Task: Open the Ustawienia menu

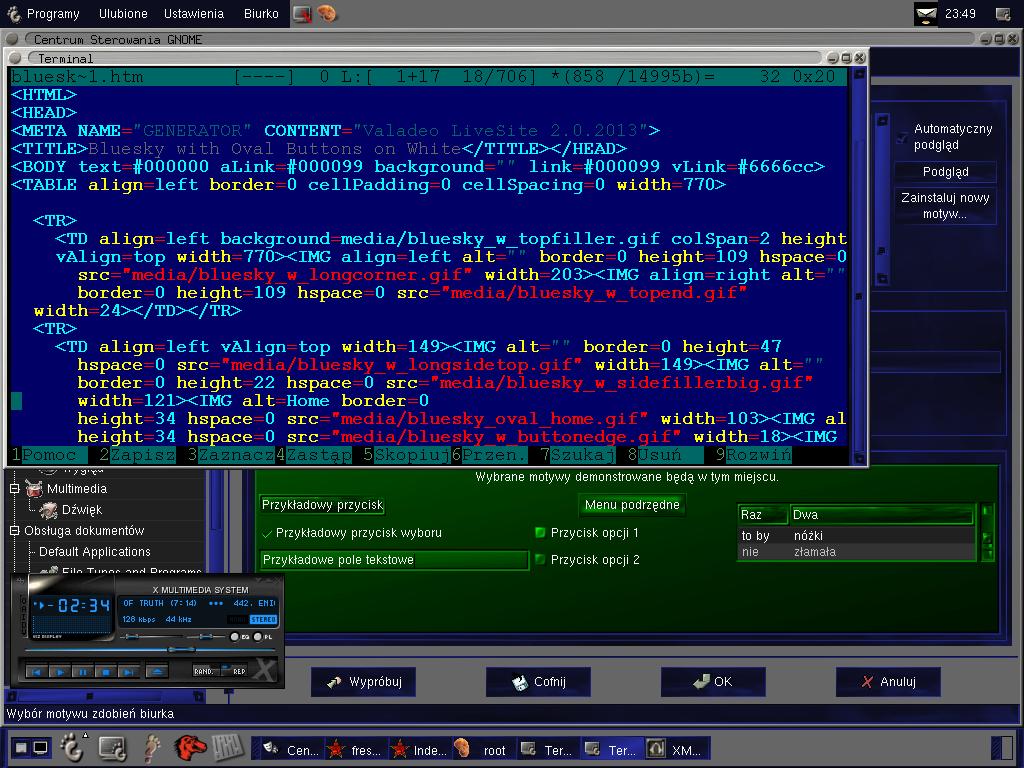Action: [x=193, y=14]
